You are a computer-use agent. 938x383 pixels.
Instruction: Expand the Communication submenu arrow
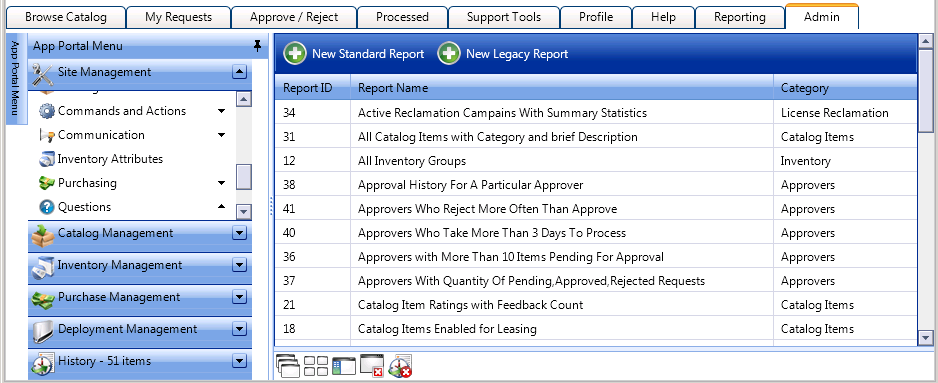pyautogui.click(x=221, y=135)
